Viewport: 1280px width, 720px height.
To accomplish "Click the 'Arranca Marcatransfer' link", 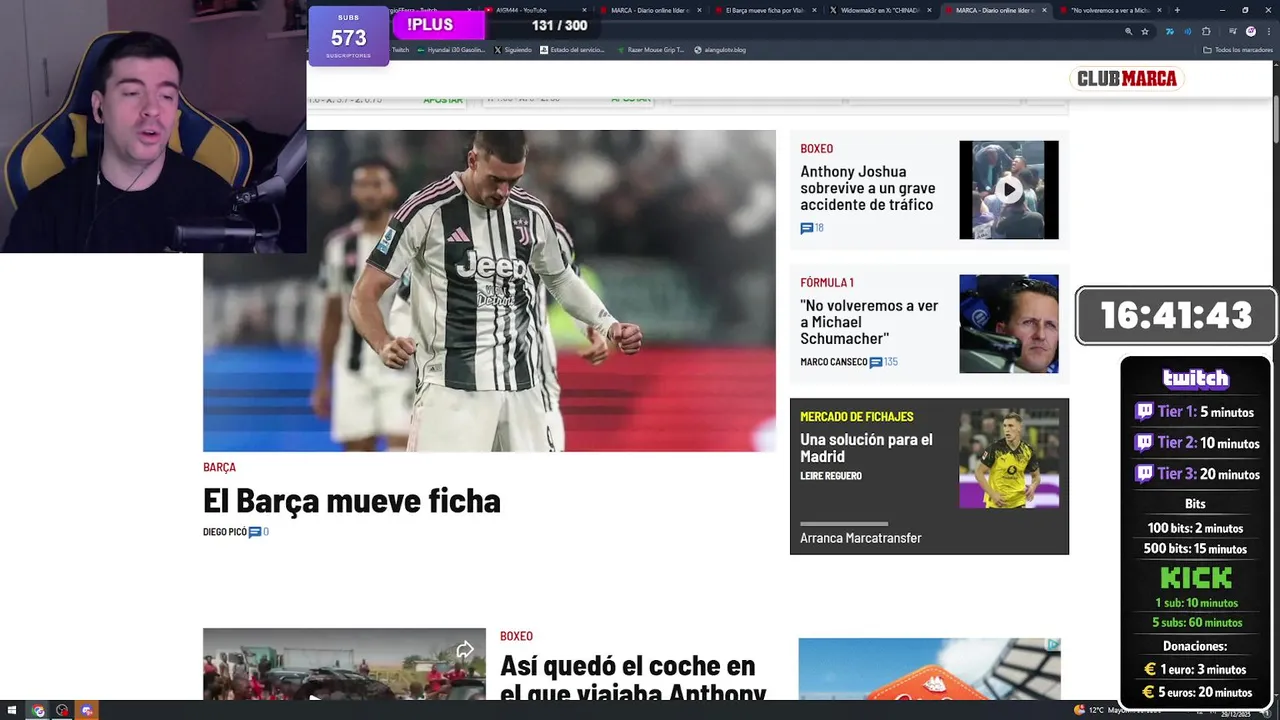I will [861, 538].
